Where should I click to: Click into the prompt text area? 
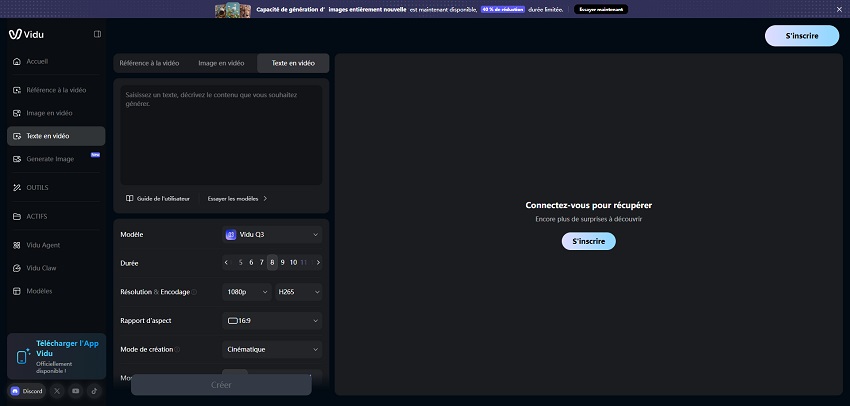click(221, 135)
